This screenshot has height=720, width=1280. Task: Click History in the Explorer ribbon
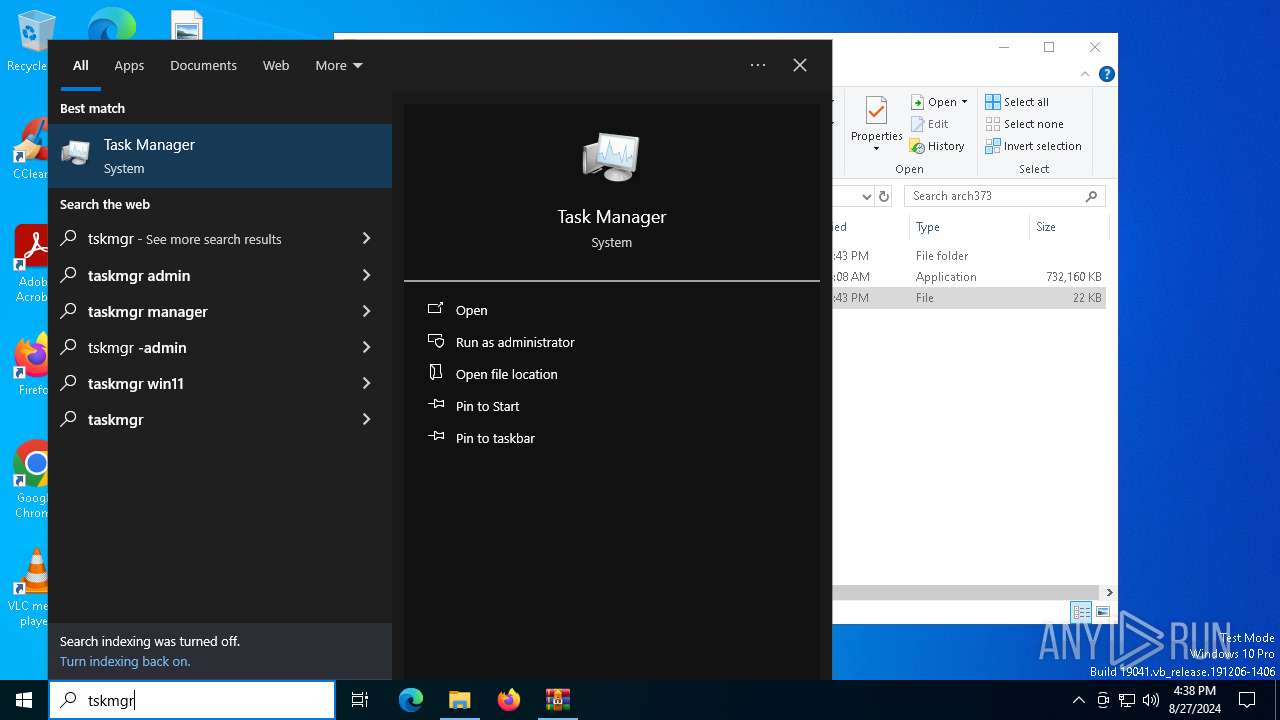click(937, 146)
